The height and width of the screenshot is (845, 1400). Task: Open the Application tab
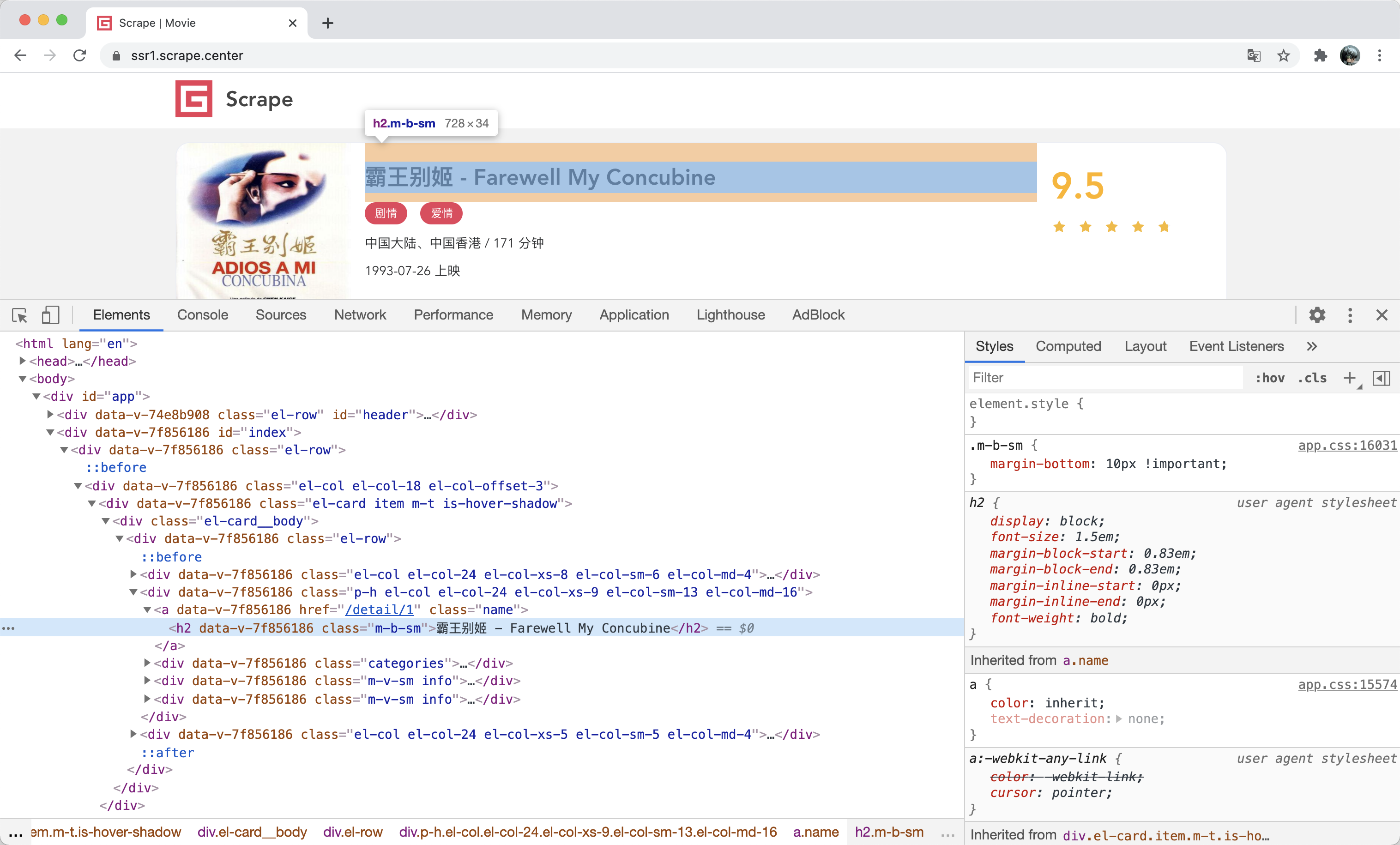pyautogui.click(x=634, y=315)
